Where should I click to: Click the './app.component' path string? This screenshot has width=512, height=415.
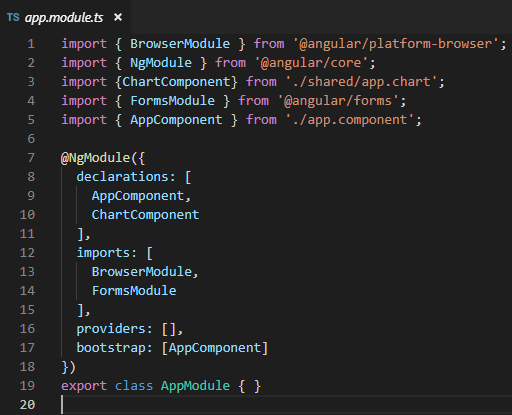(349, 120)
